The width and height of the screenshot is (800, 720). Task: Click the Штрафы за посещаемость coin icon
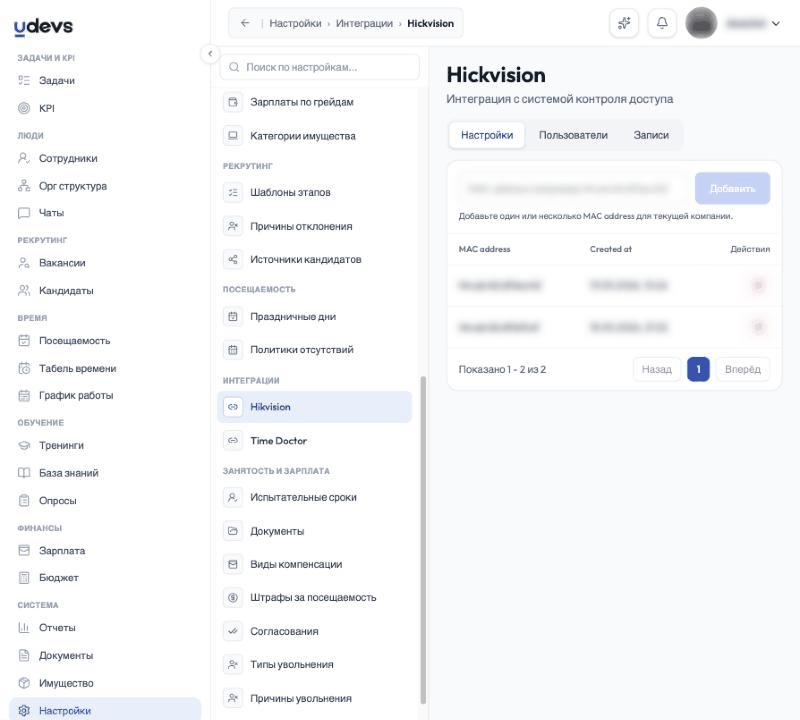tap(233, 598)
